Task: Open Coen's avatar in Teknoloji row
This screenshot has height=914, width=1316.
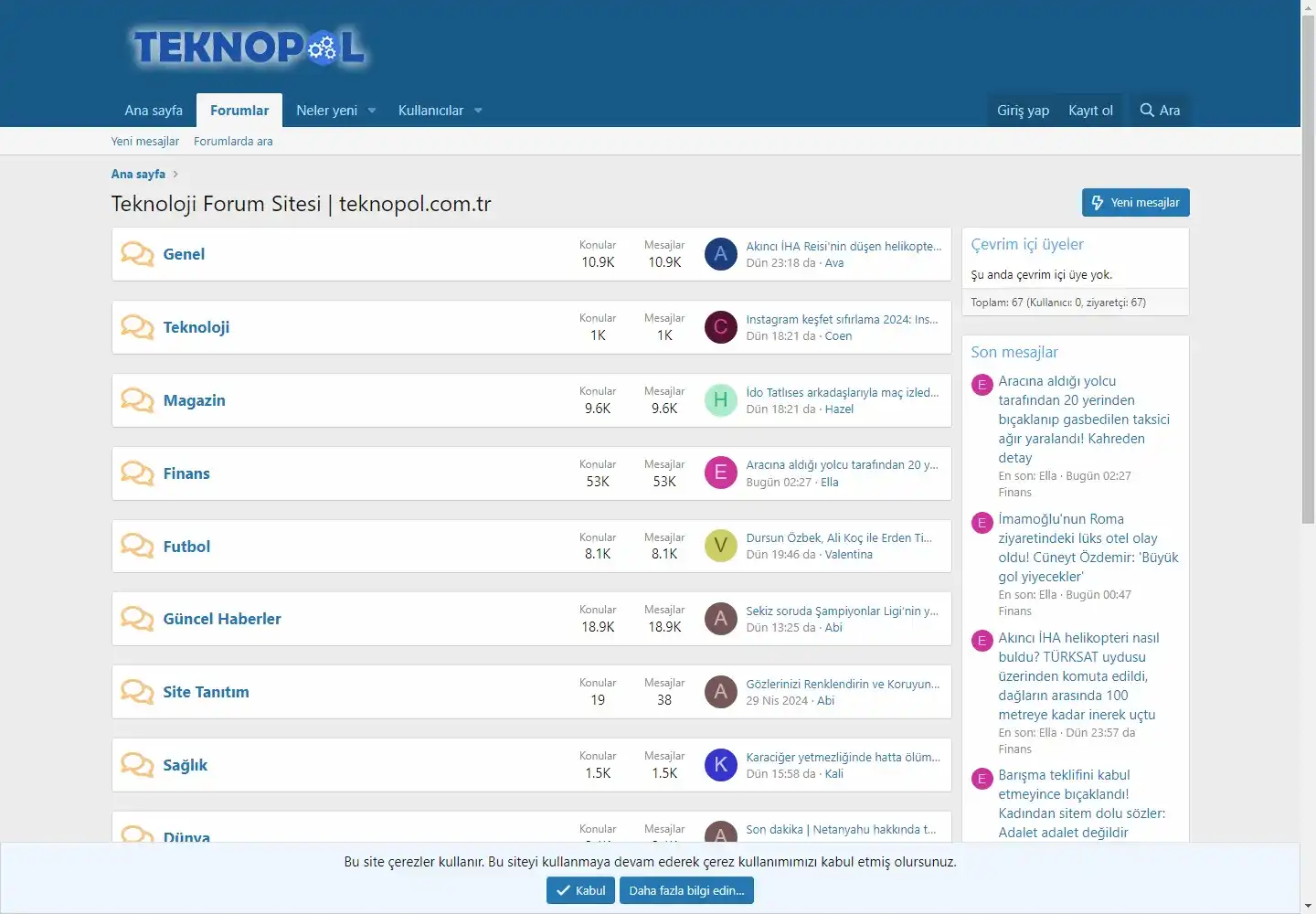Action: [x=720, y=327]
